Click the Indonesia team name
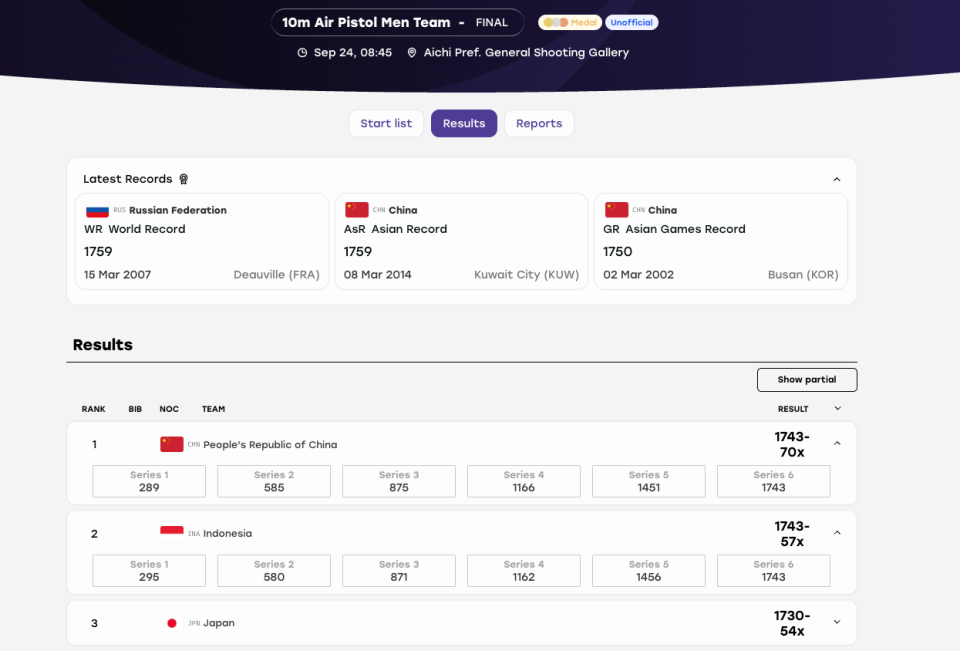 (x=227, y=533)
